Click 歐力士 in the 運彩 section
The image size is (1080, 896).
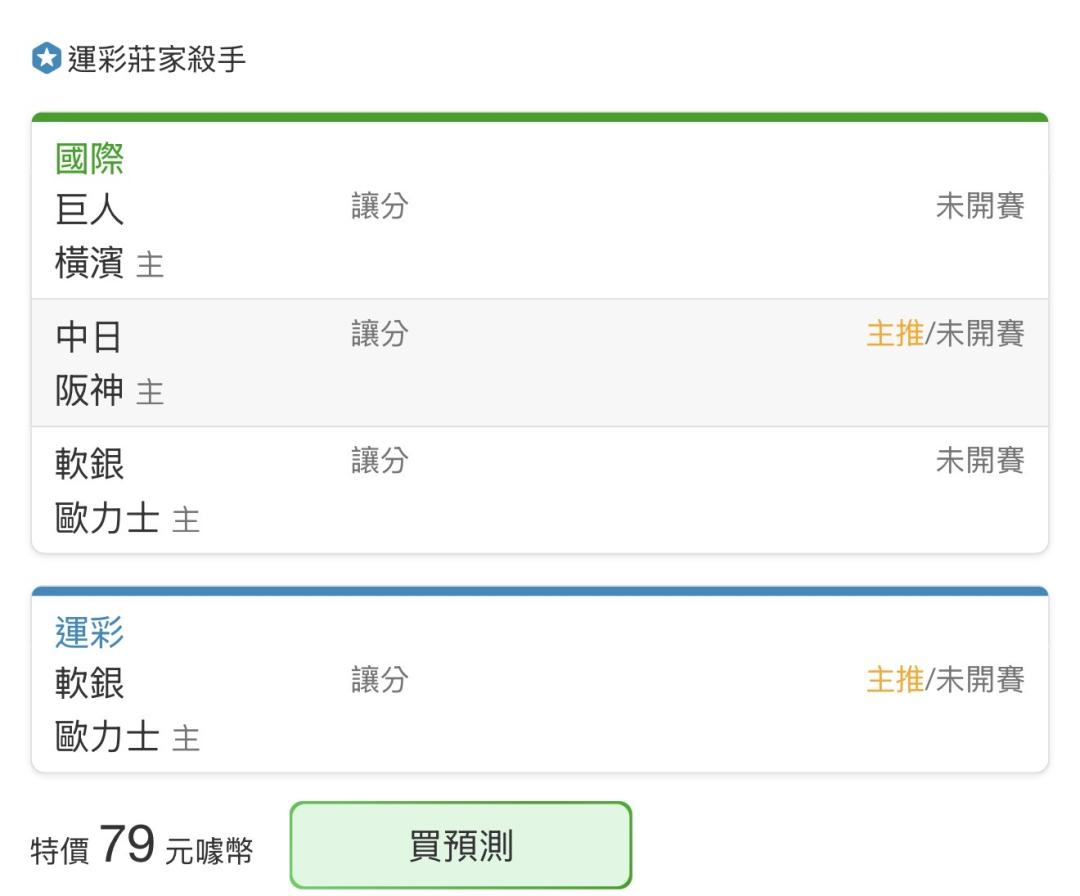click(107, 736)
